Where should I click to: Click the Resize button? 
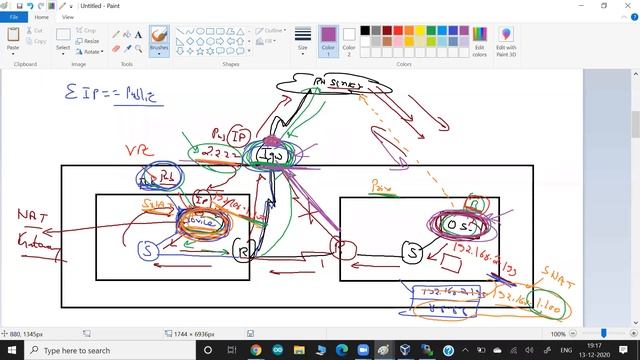[87, 41]
